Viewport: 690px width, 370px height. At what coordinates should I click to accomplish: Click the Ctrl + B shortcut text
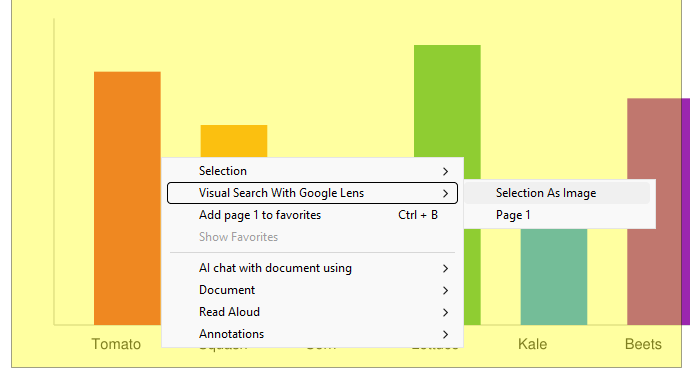418,215
